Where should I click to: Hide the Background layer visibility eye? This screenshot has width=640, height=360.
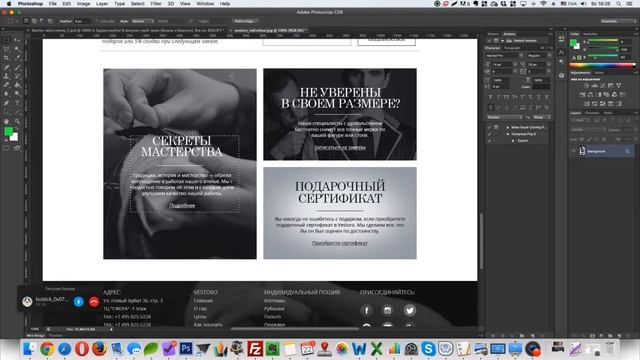pyautogui.click(x=573, y=151)
